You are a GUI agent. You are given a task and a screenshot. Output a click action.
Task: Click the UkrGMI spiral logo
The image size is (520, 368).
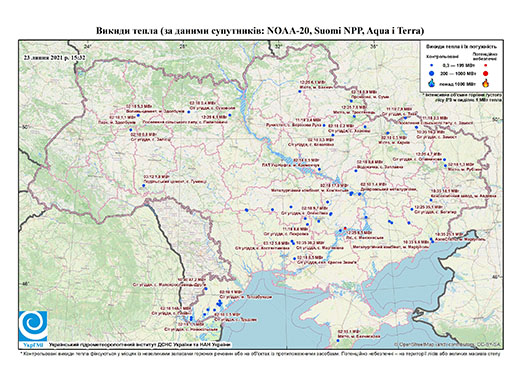tap(33, 327)
